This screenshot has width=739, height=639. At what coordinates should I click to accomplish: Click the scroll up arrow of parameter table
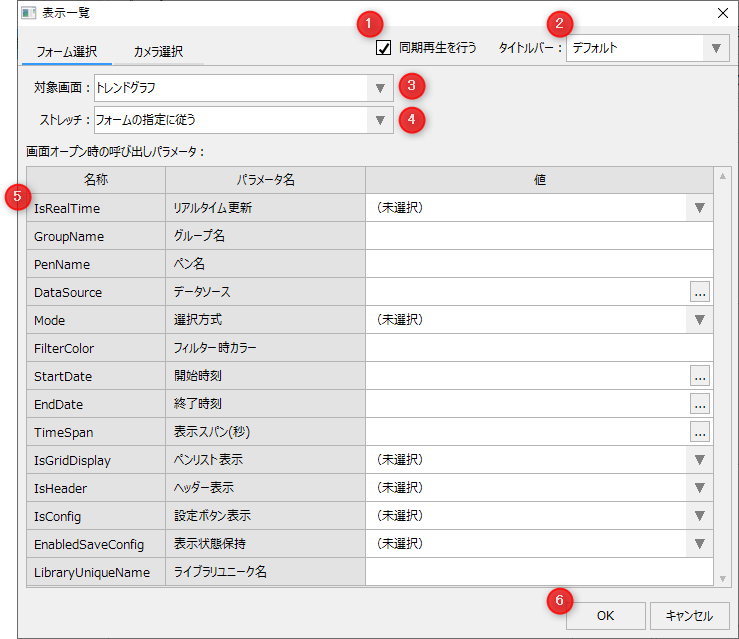click(x=723, y=176)
